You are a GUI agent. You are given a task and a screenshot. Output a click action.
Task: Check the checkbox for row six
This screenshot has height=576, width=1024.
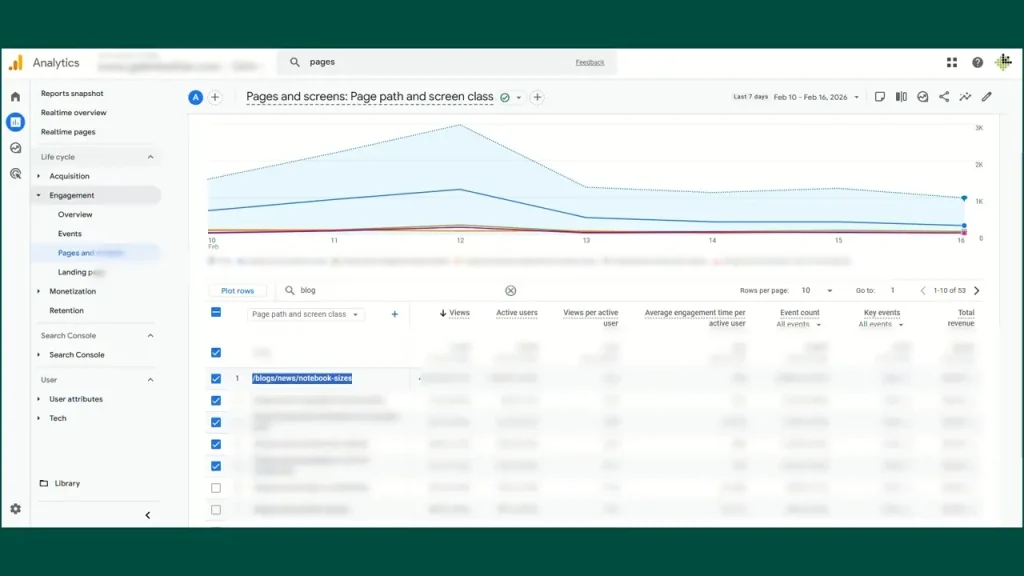215,488
